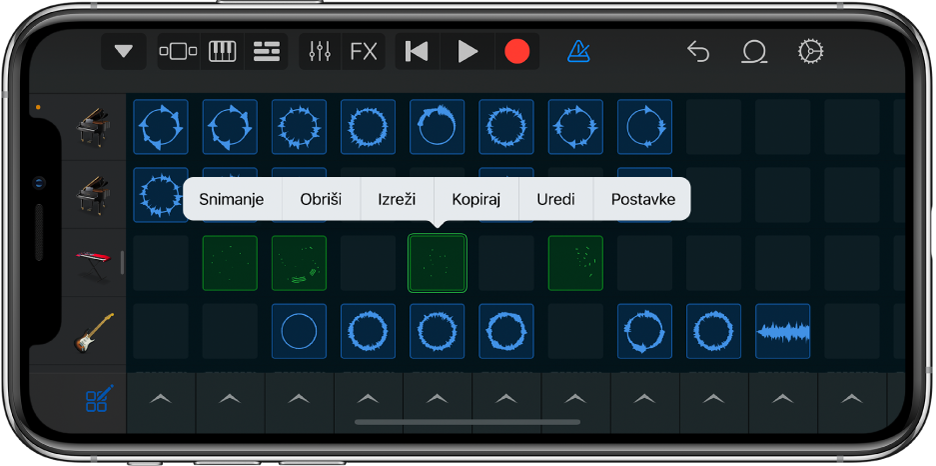Trigger the last column's up-arrow chevron
Viewport: 936px width, 466px height.
pyautogui.click(x=851, y=399)
